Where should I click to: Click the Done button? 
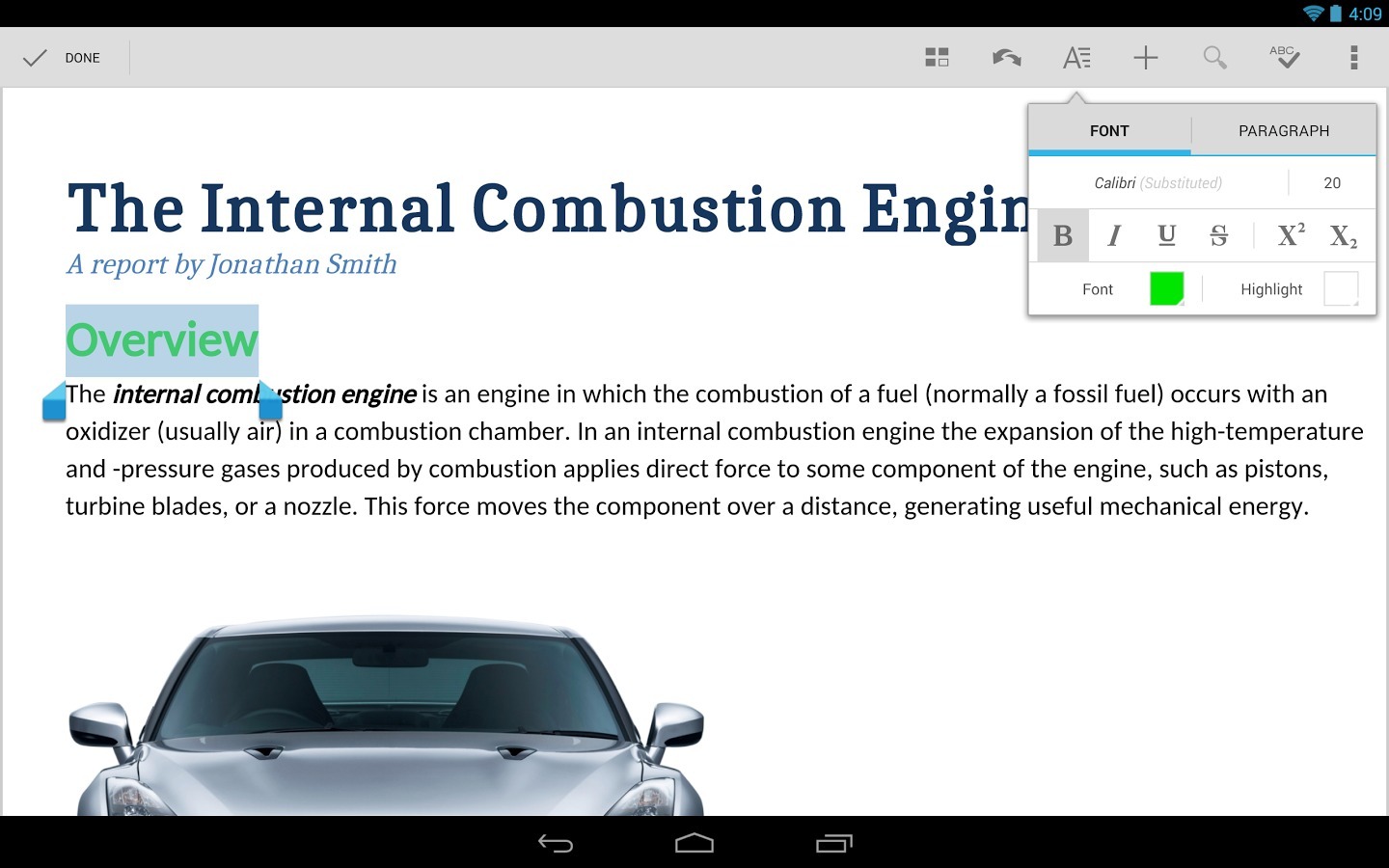pos(64,57)
